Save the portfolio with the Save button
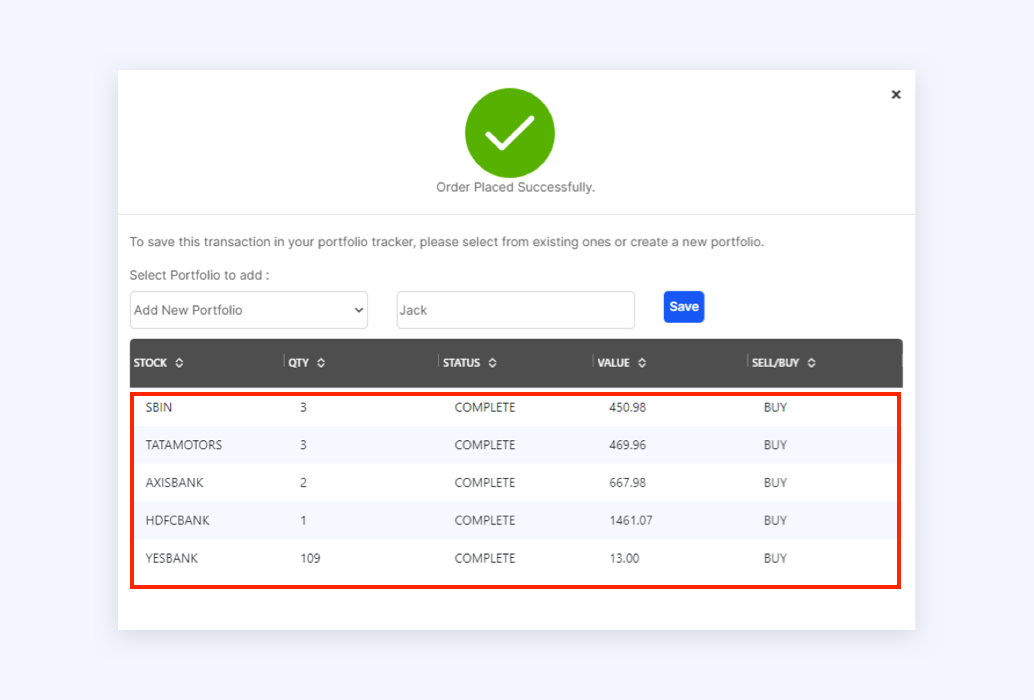Screen dimensions: 1034x700 684,306
